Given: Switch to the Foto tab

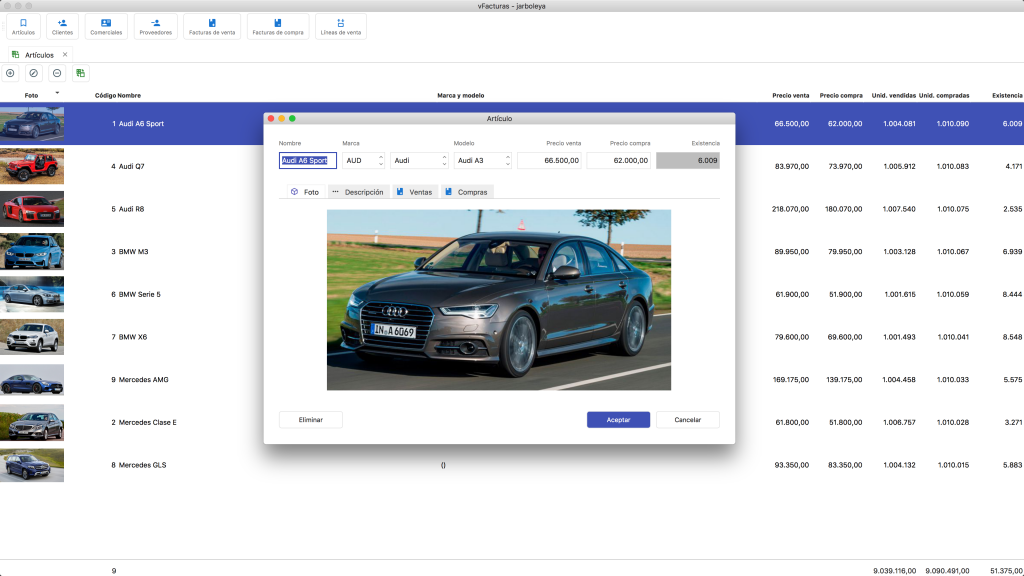Looking at the screenshot, I should pyautogui.click(x=305, y=192).
